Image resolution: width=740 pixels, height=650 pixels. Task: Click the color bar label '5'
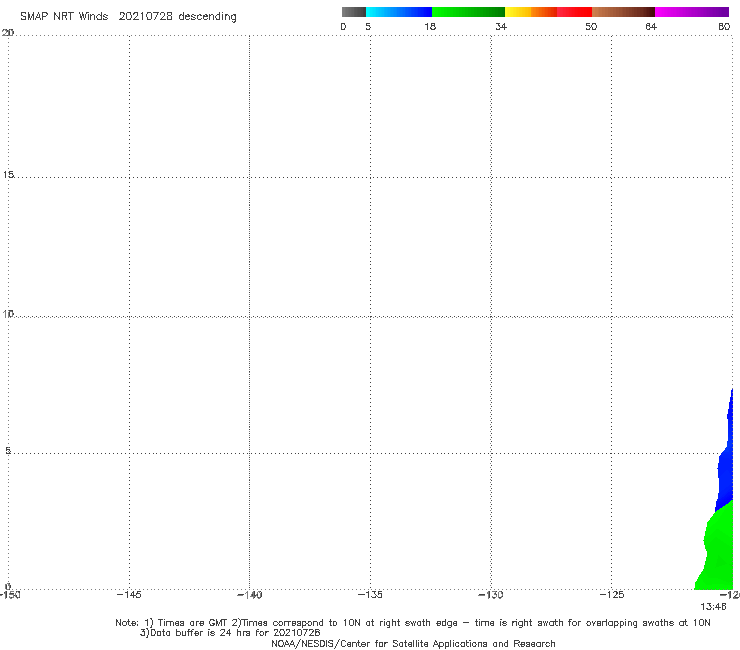(x=368, y=26)
